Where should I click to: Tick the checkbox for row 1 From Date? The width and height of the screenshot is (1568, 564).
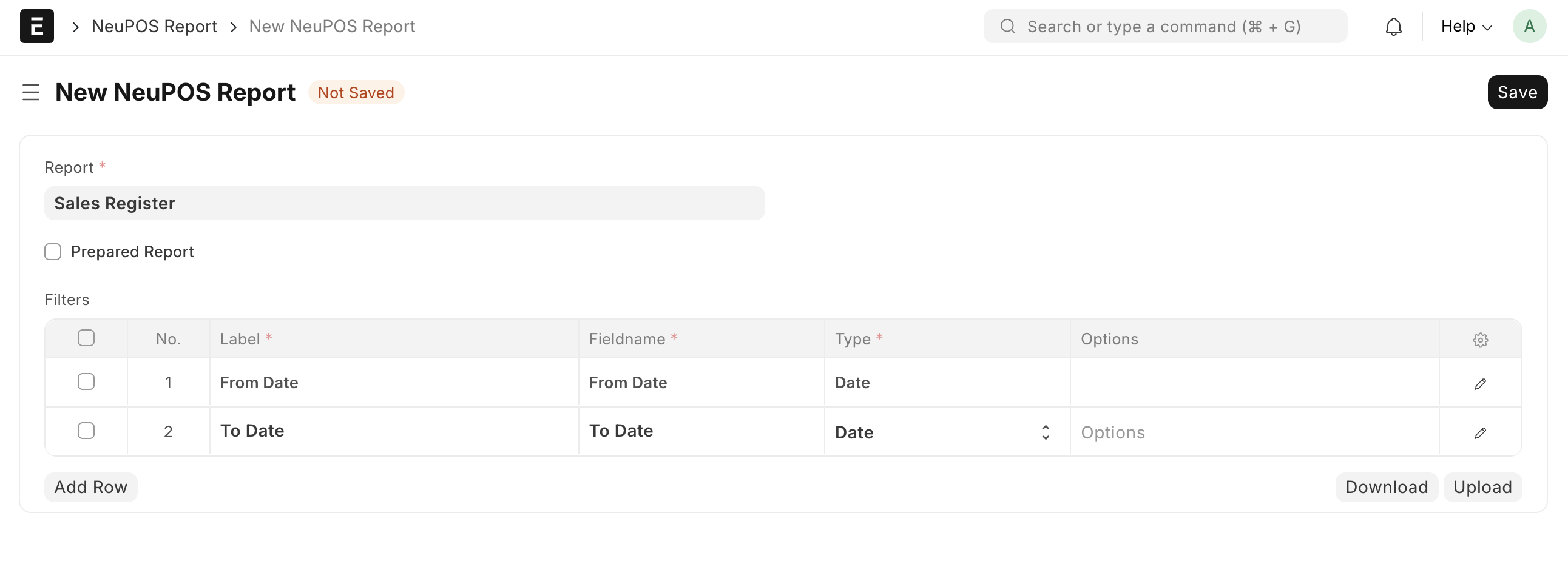click(x=86, y=381)
